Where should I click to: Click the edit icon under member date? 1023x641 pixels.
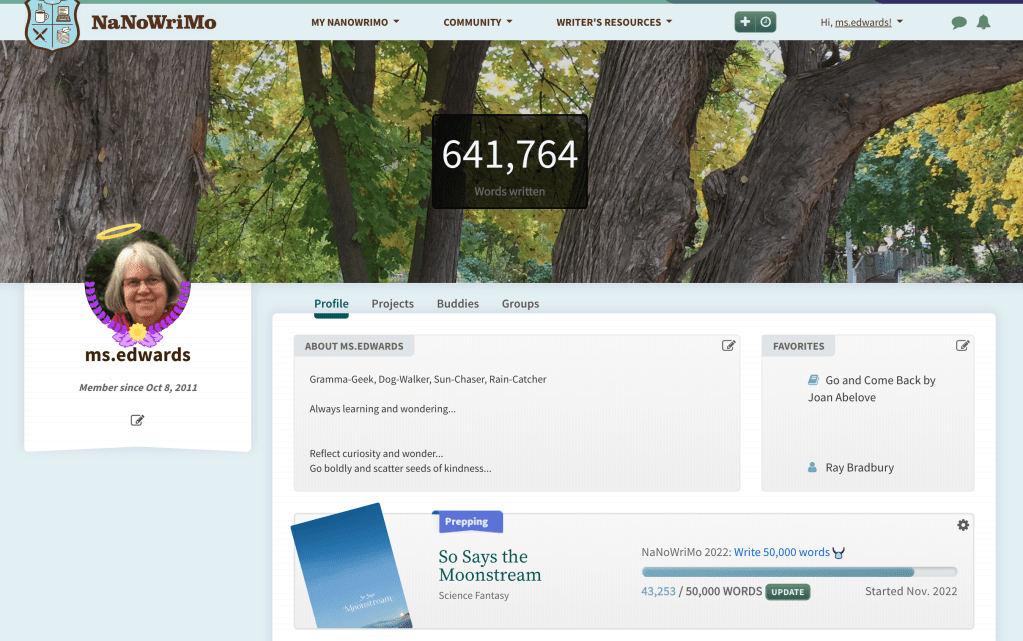click(138, 420)
